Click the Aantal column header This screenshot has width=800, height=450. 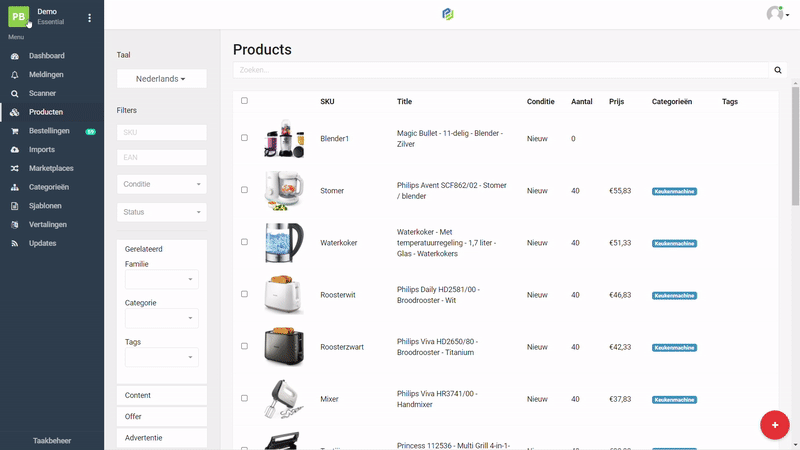(582, 102)
